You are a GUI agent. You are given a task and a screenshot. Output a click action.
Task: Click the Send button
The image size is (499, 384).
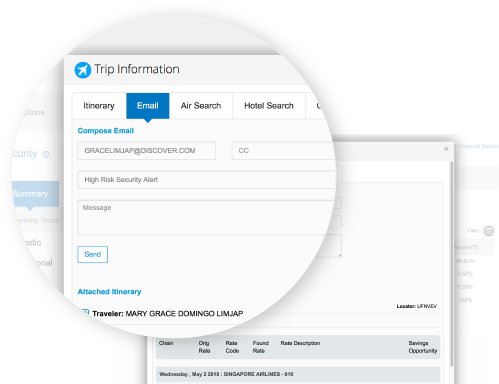(93, 254)
